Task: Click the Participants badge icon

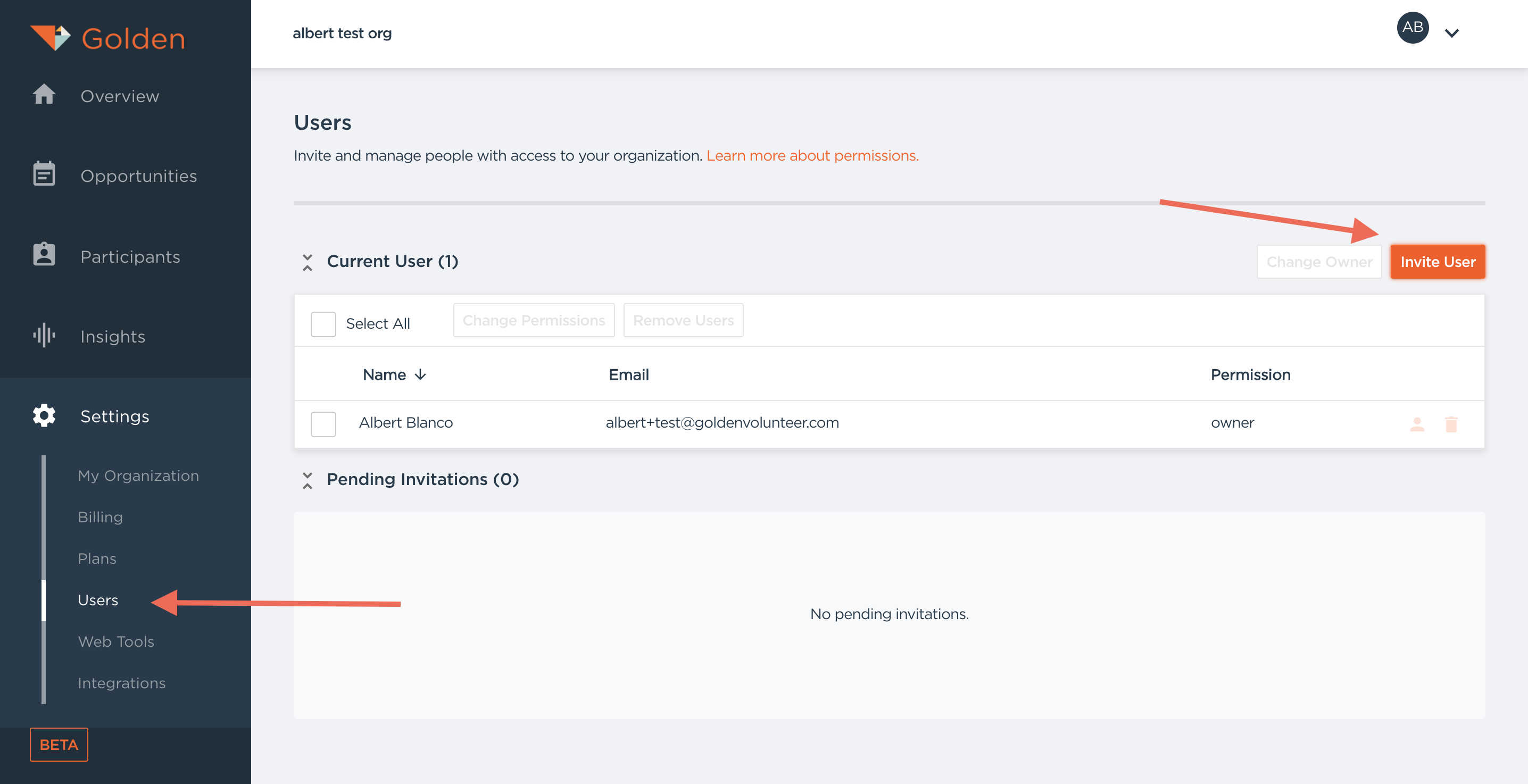Action: (x=44, y=255)
